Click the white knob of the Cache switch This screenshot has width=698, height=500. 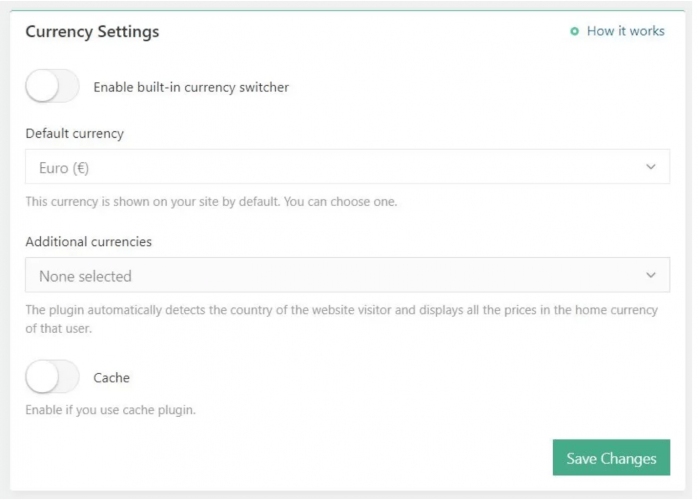click(x=42, y=378)
